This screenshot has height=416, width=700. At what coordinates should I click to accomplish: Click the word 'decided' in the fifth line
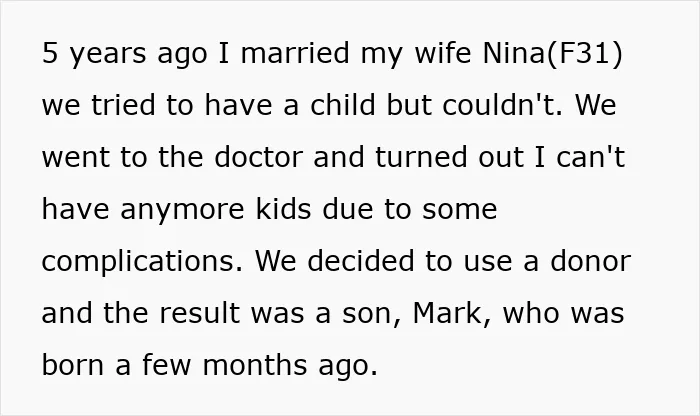coord(361,261)
